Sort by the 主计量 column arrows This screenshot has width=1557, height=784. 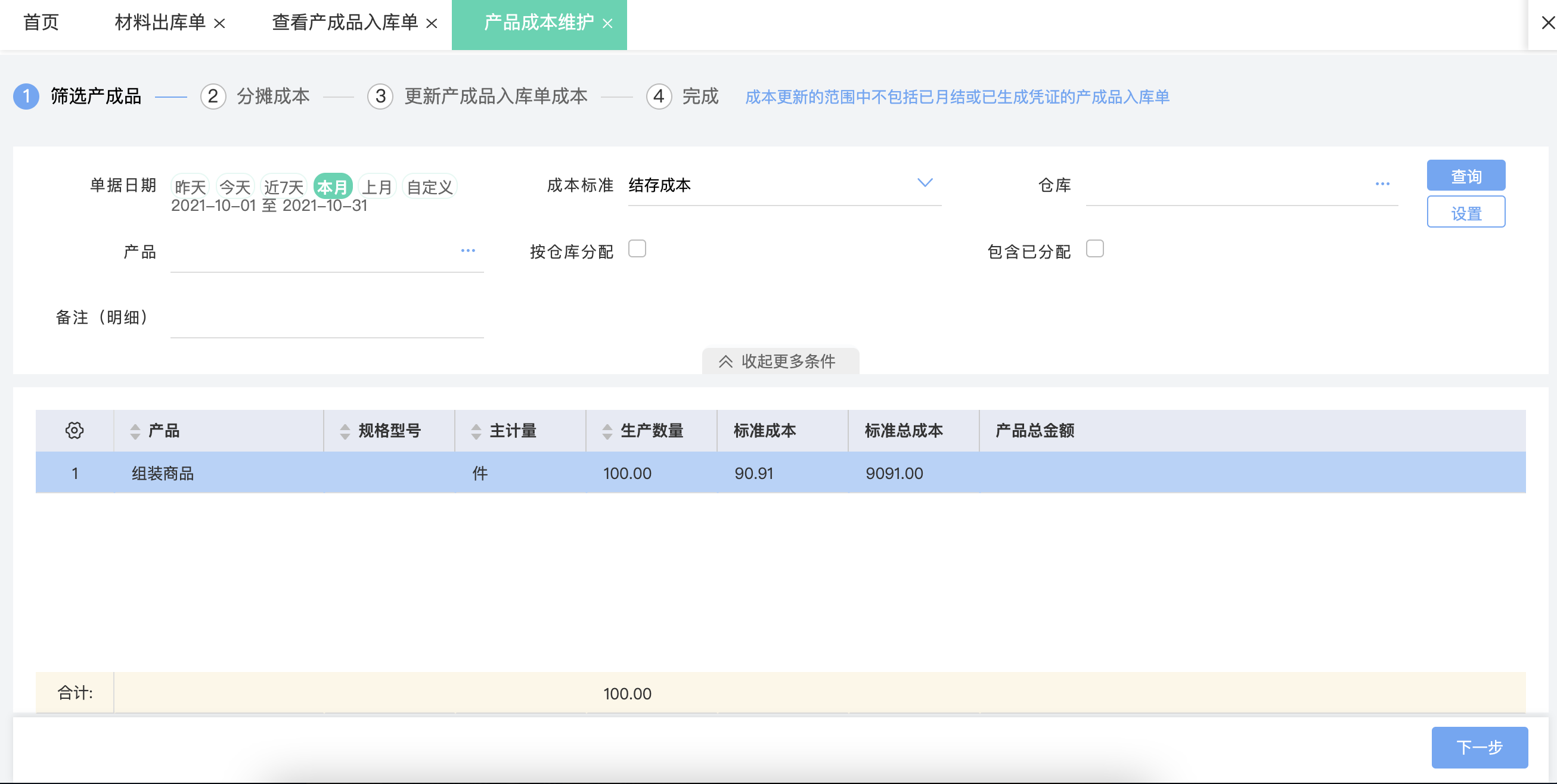[x=476, y=431]
